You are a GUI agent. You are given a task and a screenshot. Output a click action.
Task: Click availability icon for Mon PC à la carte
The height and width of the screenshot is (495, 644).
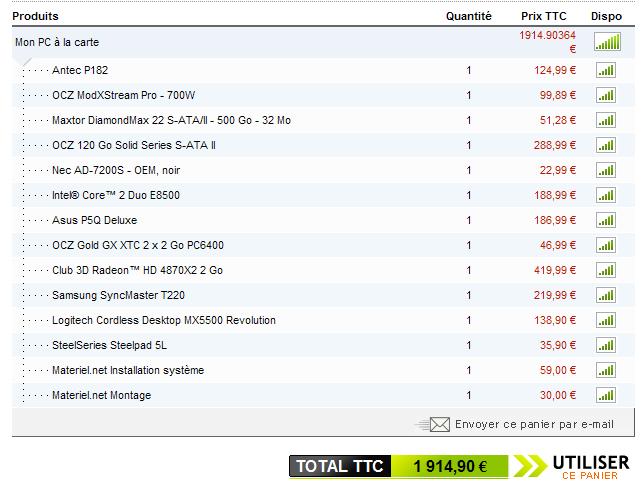coord(607,42)
